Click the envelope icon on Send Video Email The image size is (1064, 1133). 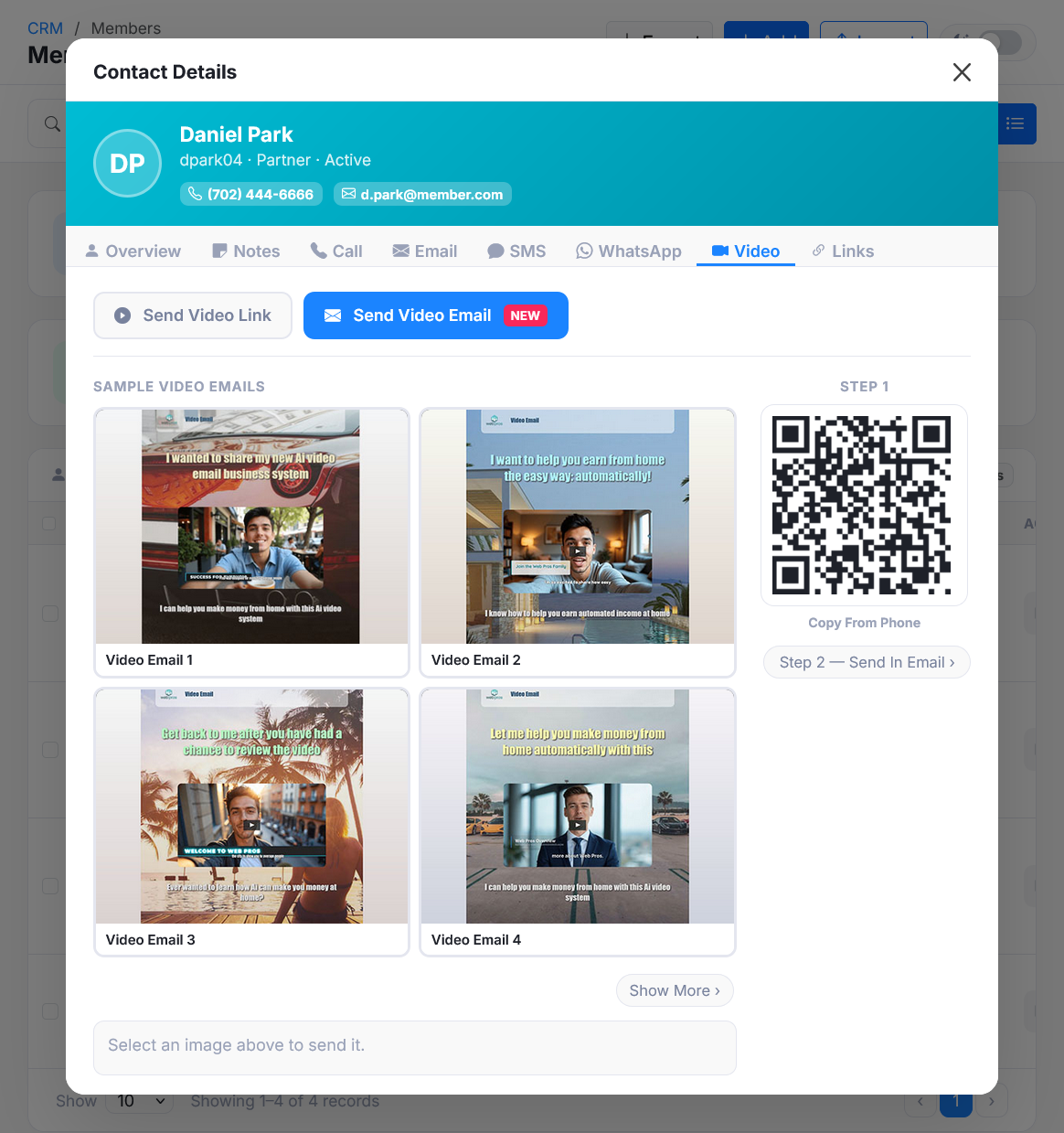pos(333,315)
